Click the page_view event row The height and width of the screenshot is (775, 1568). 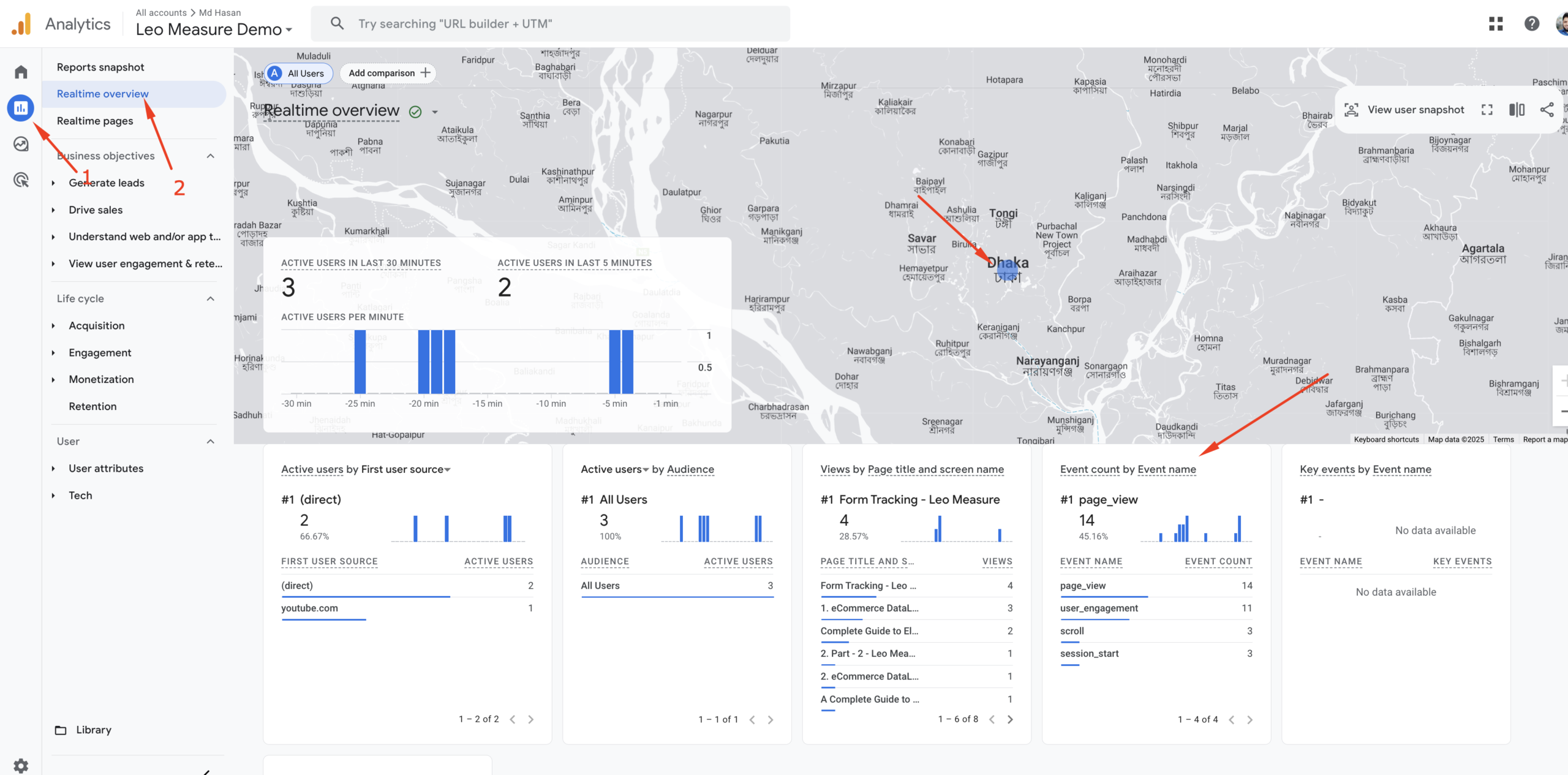[x=1156, y=586]
